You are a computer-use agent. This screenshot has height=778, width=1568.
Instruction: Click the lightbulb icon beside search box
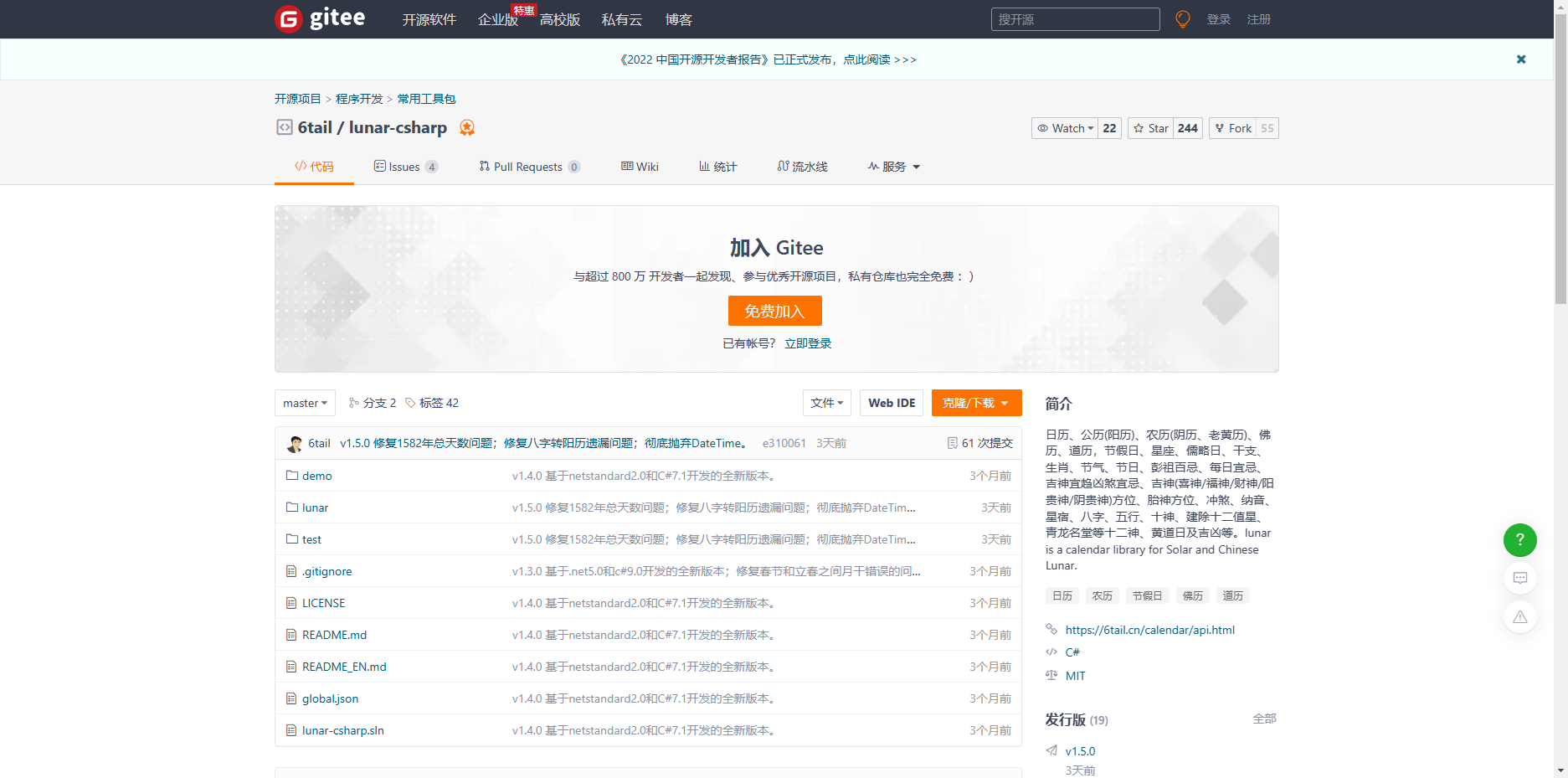pos(1182,19)
